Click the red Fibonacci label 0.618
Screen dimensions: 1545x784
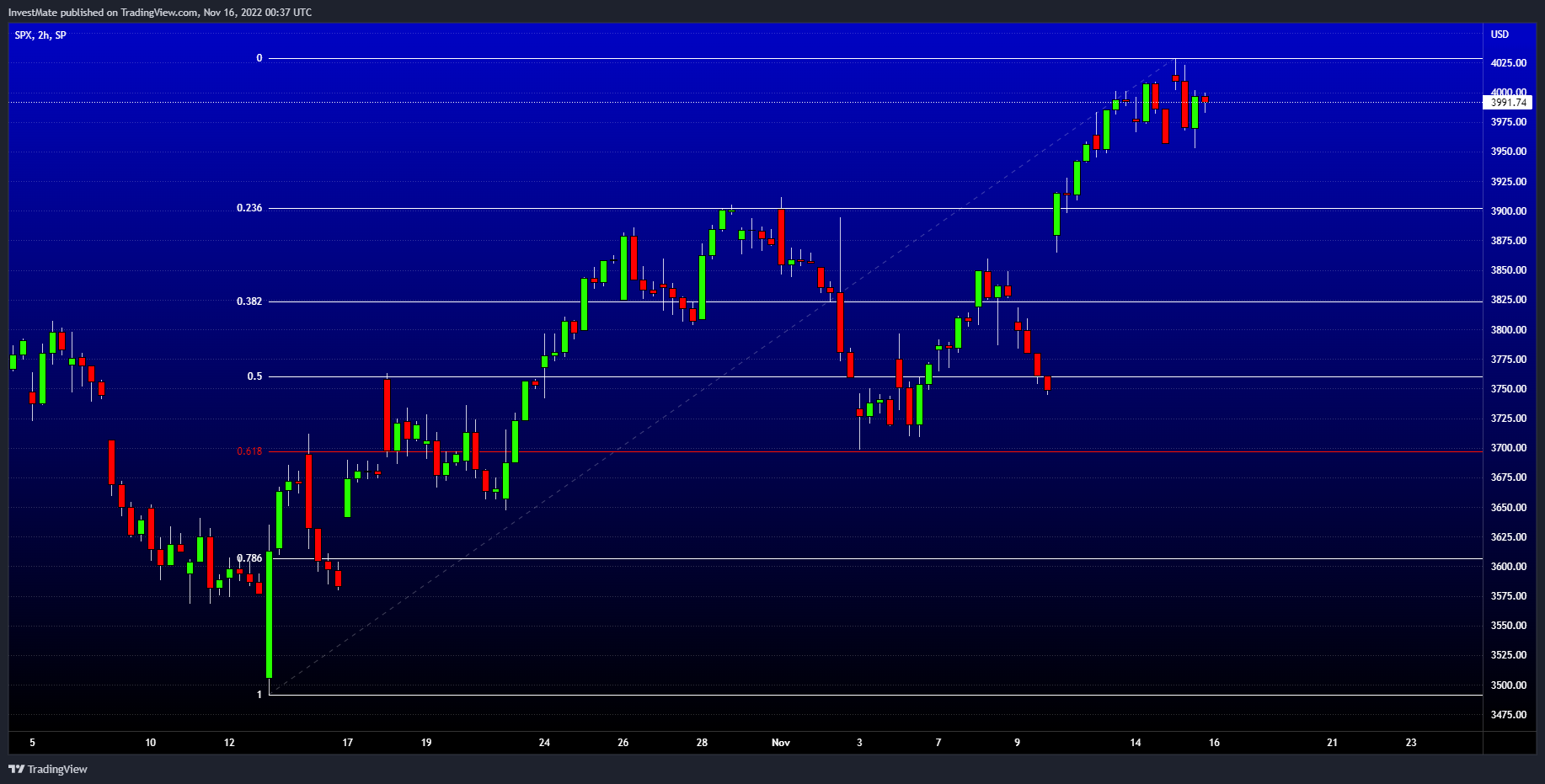(249, 451)
